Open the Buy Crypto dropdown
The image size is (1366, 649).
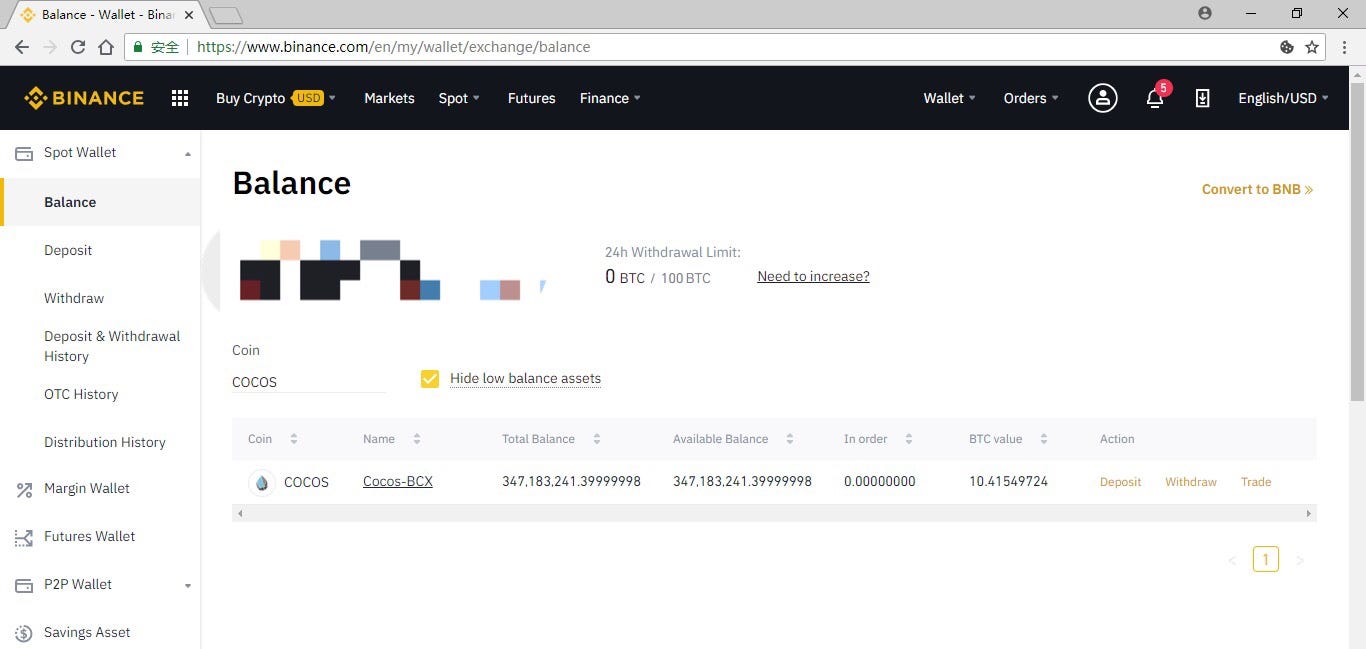[276, 98]
